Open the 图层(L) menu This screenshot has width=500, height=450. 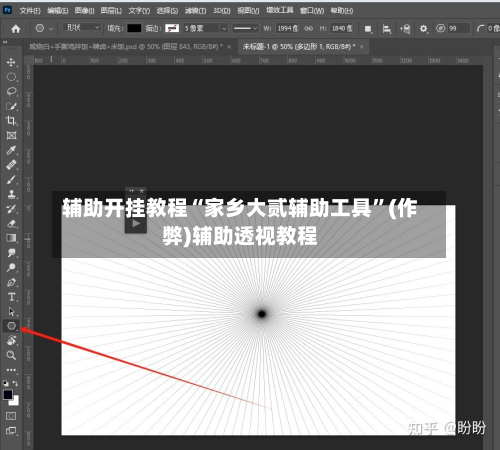(x=111, y=11)
